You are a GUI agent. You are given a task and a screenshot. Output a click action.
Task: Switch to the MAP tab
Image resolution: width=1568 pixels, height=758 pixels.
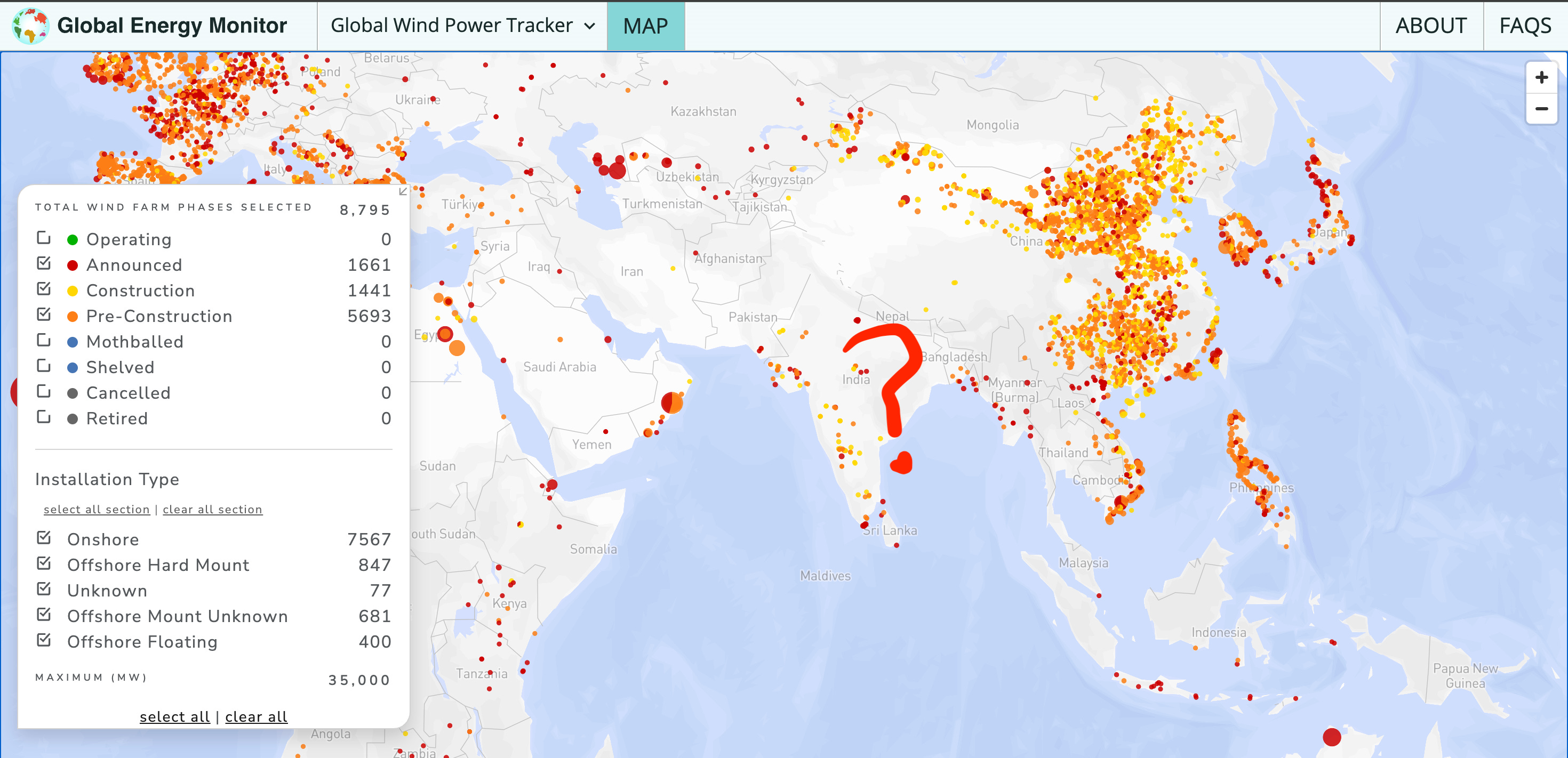pos(645,26)
